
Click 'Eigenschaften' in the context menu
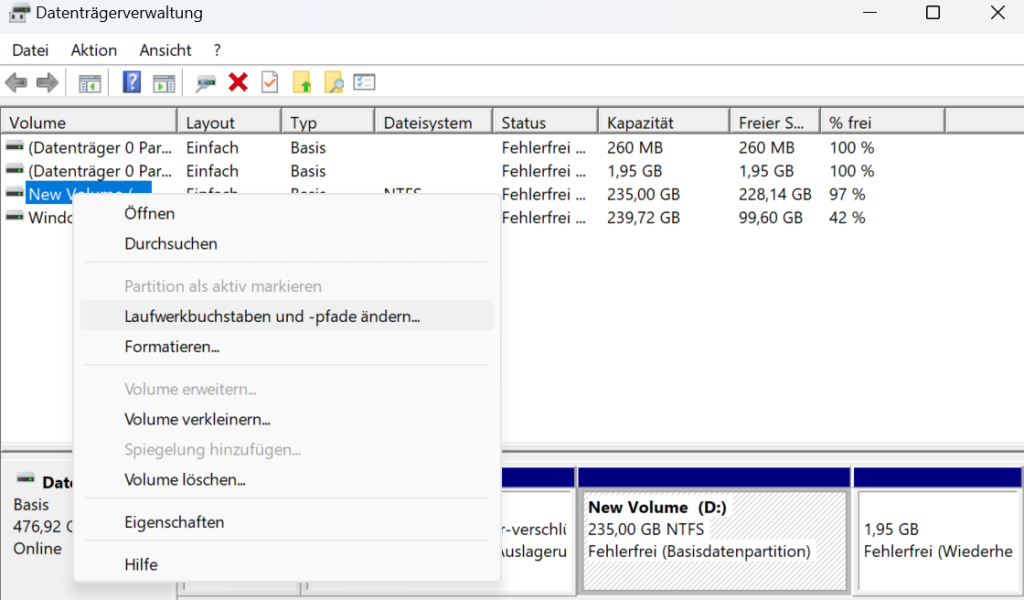pos(174,522)
